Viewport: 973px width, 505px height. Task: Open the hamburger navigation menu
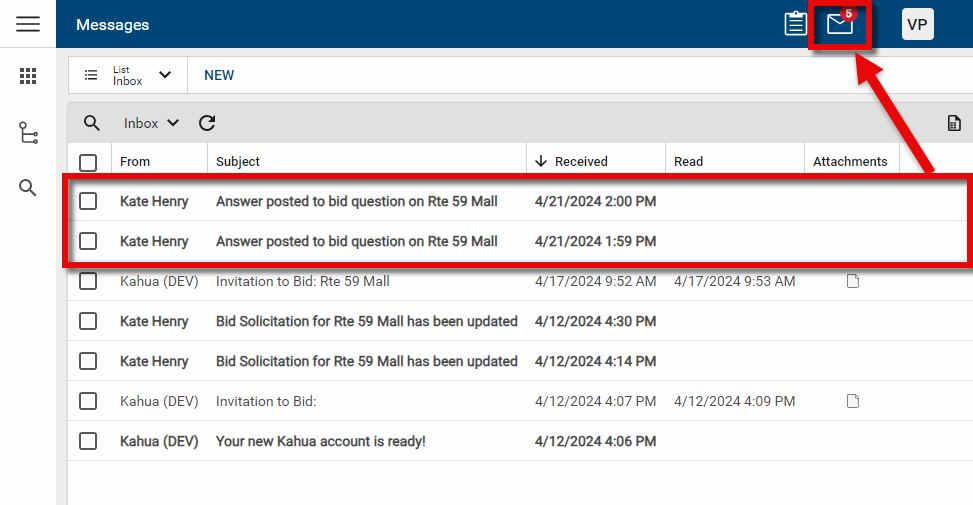click(28, 24)
